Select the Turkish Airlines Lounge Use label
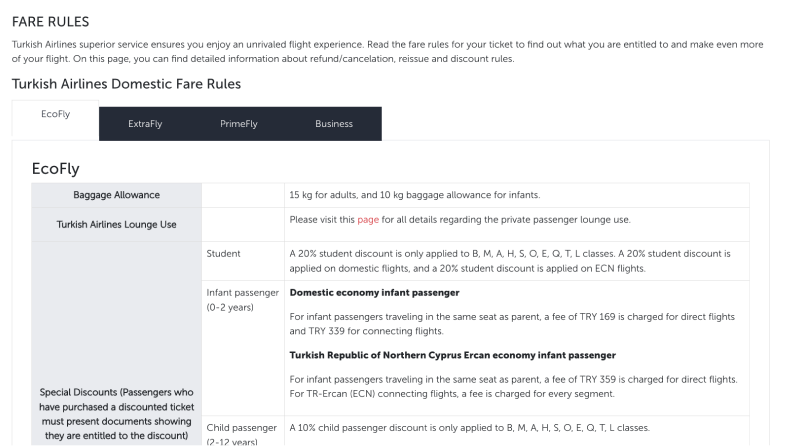The height and width of the screenshot is (446, 785). click(x=116, y=224)
